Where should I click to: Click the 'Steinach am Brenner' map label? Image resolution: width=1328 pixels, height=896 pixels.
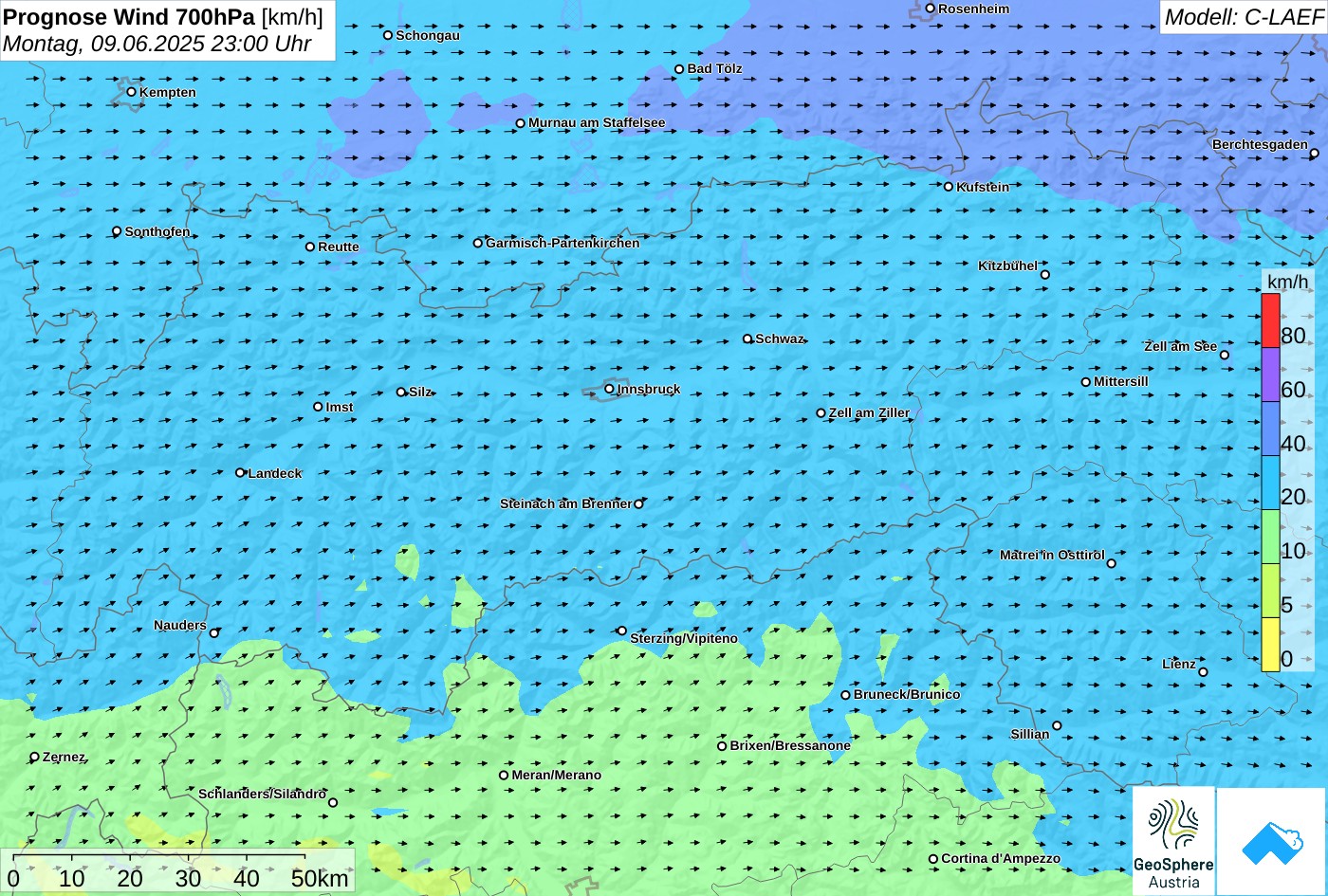(x=565, y=503)
